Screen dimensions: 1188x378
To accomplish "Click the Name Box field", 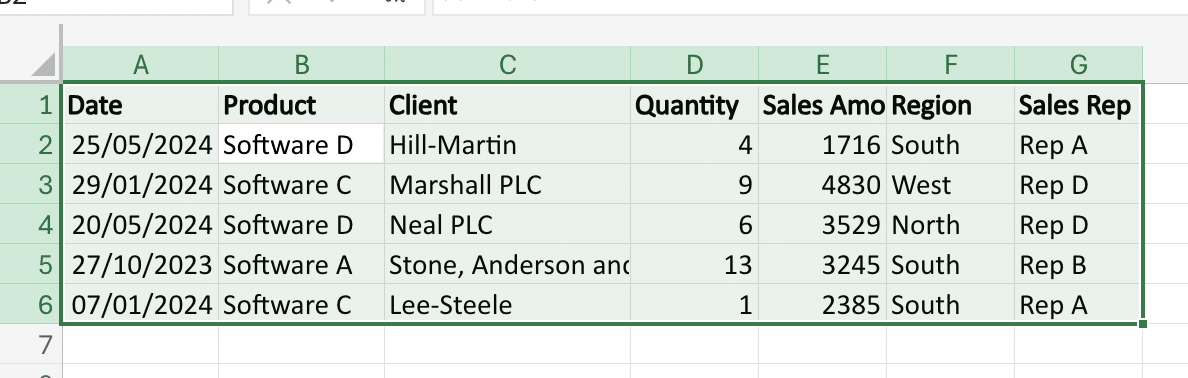I will (116, 6).
